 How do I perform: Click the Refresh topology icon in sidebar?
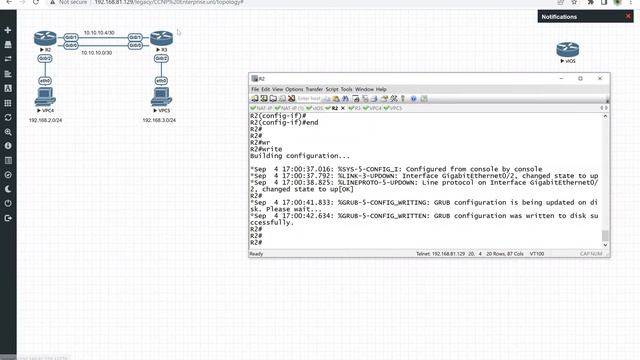click(8, 118)
